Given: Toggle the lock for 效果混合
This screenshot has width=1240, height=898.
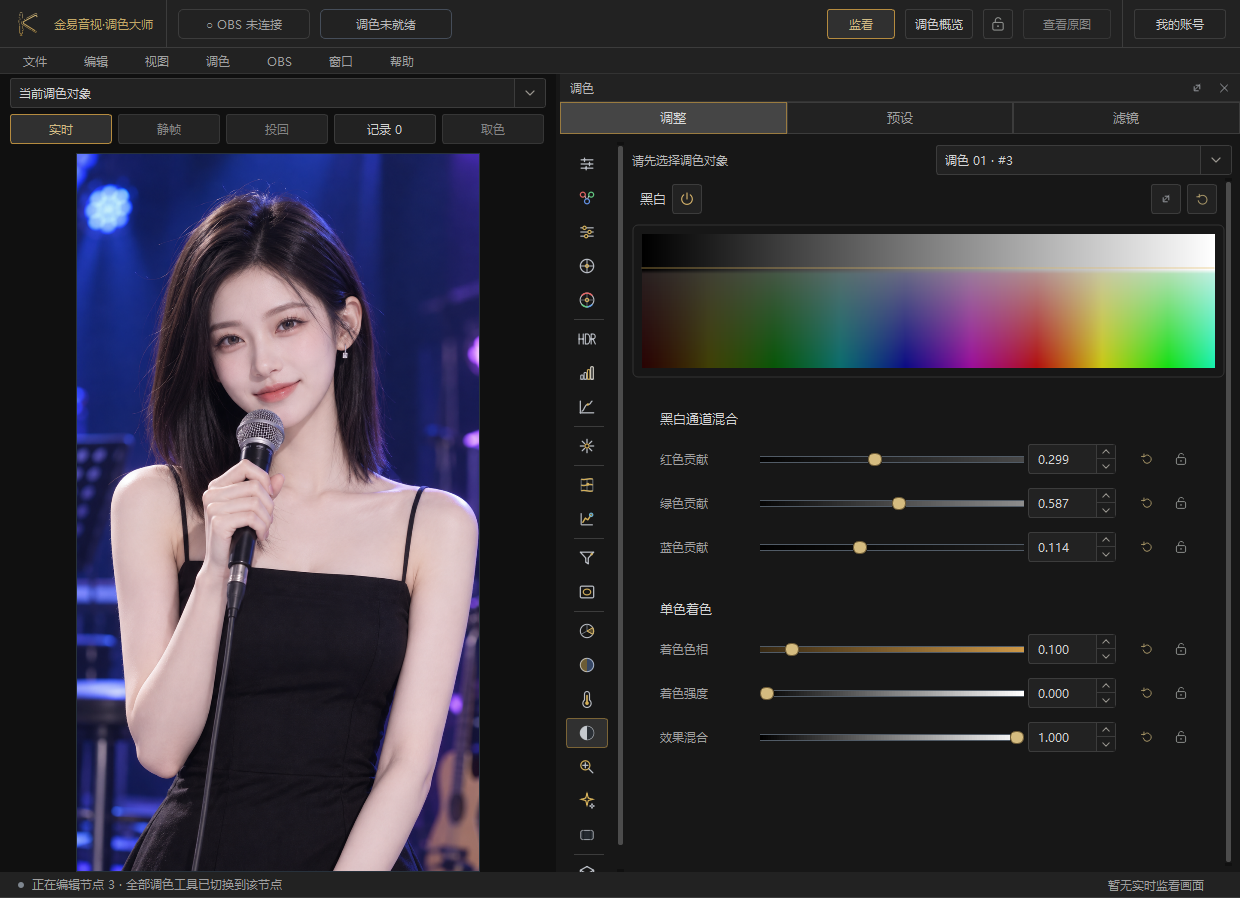Looking at the screenshot, I should (x=1181, y=738).
